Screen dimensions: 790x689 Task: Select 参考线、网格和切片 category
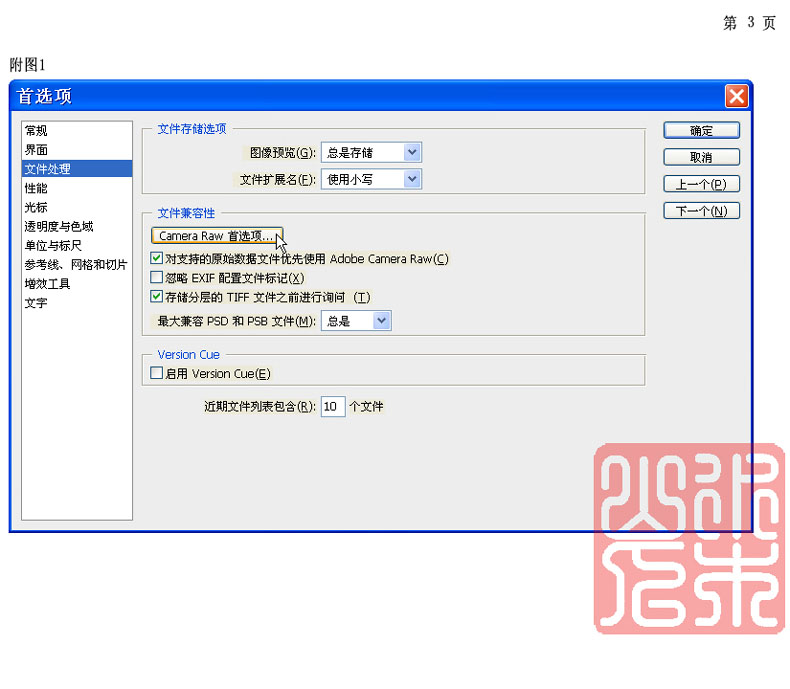(77, 264)
